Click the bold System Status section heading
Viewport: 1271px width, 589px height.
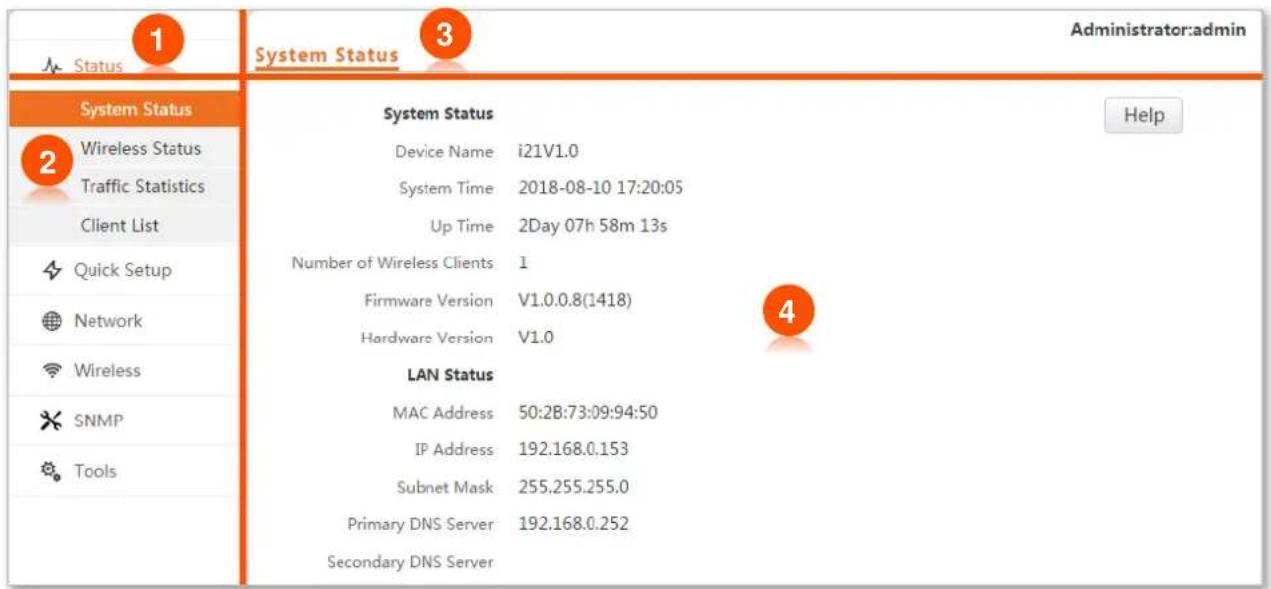point(438,114)
